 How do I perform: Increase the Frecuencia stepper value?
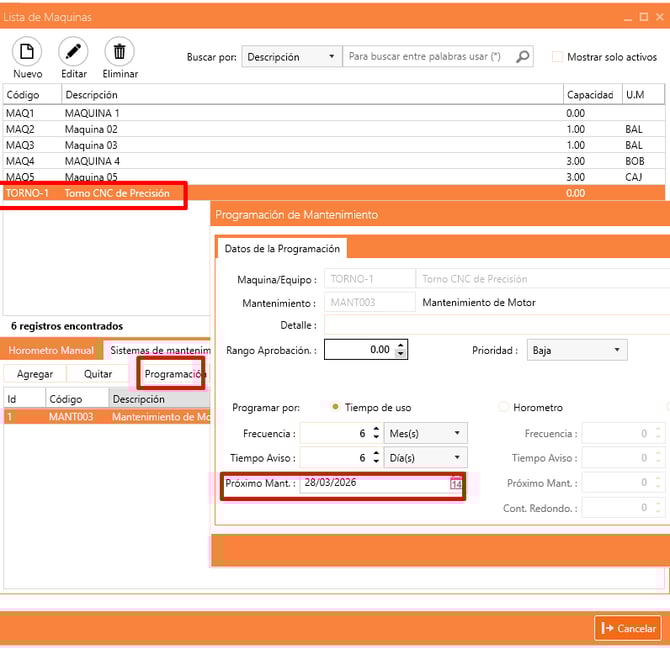tap(376, 430)
